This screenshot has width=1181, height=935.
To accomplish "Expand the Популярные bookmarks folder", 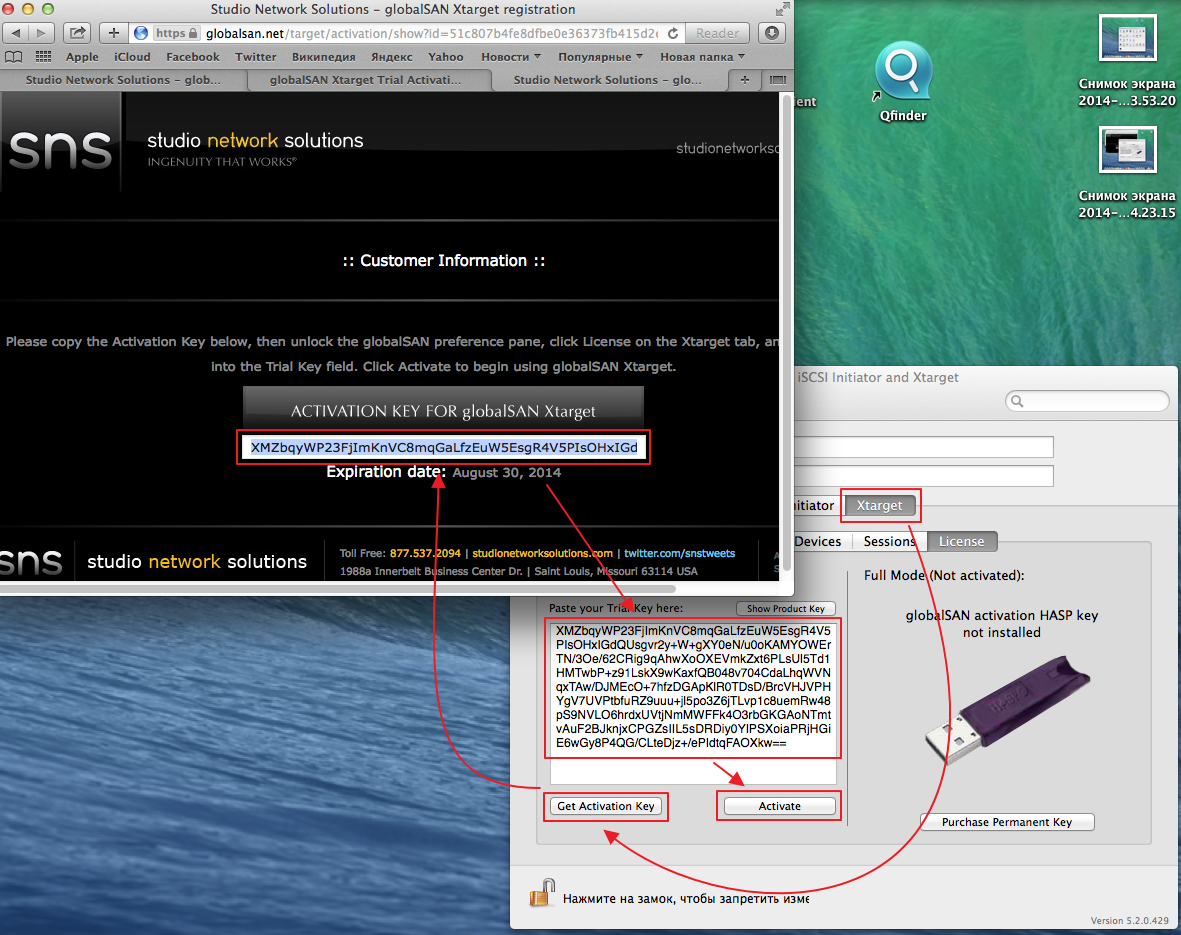I will click(x=600, y=57).
